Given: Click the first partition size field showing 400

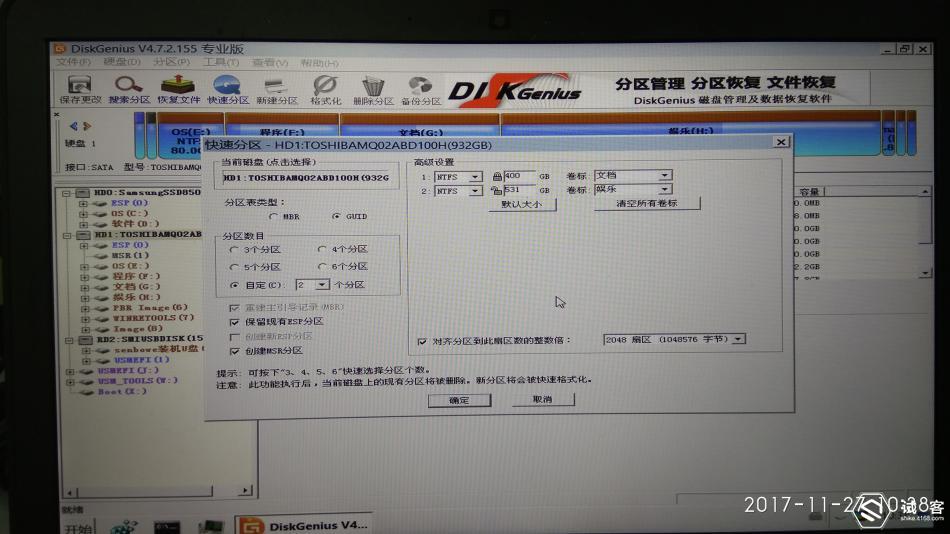Looking at the screenshot, I should tap(519, 176).
